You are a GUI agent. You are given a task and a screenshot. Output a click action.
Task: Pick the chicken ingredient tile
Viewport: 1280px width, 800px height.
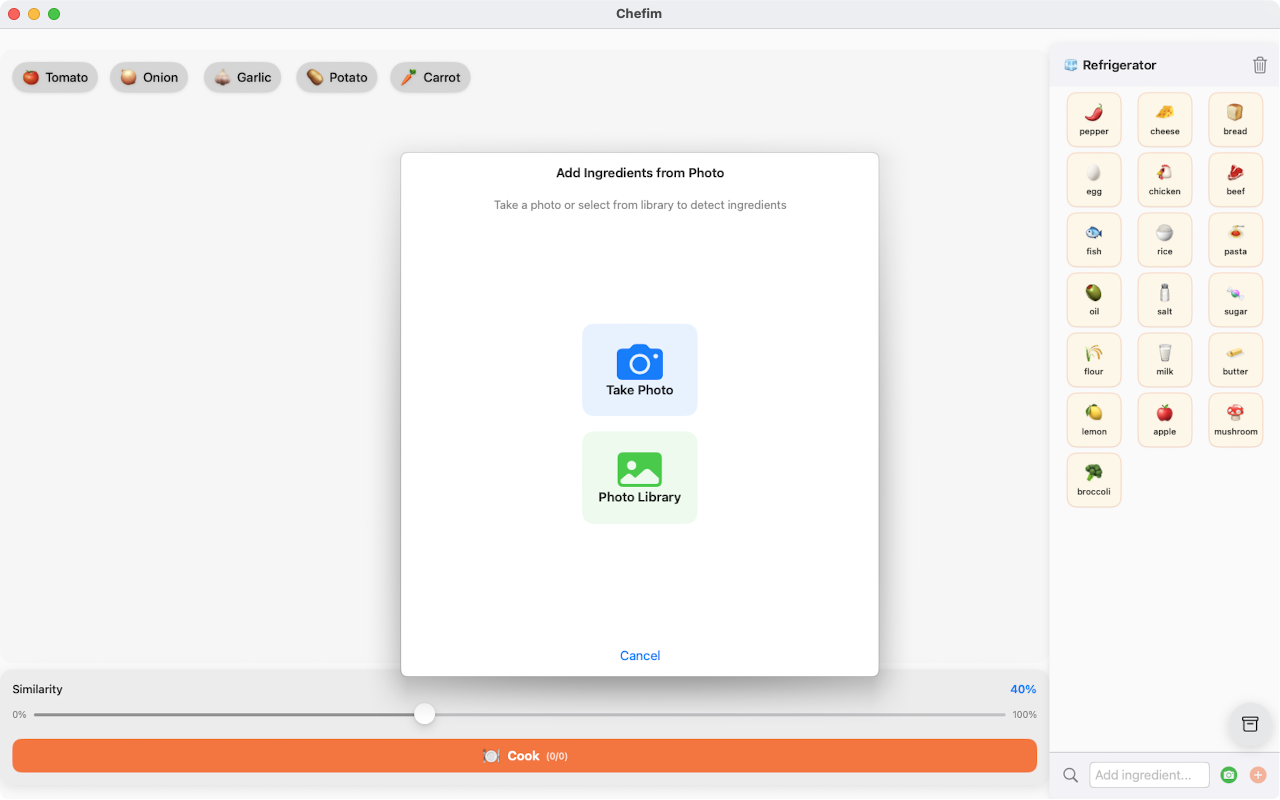tap(1165, 180)
